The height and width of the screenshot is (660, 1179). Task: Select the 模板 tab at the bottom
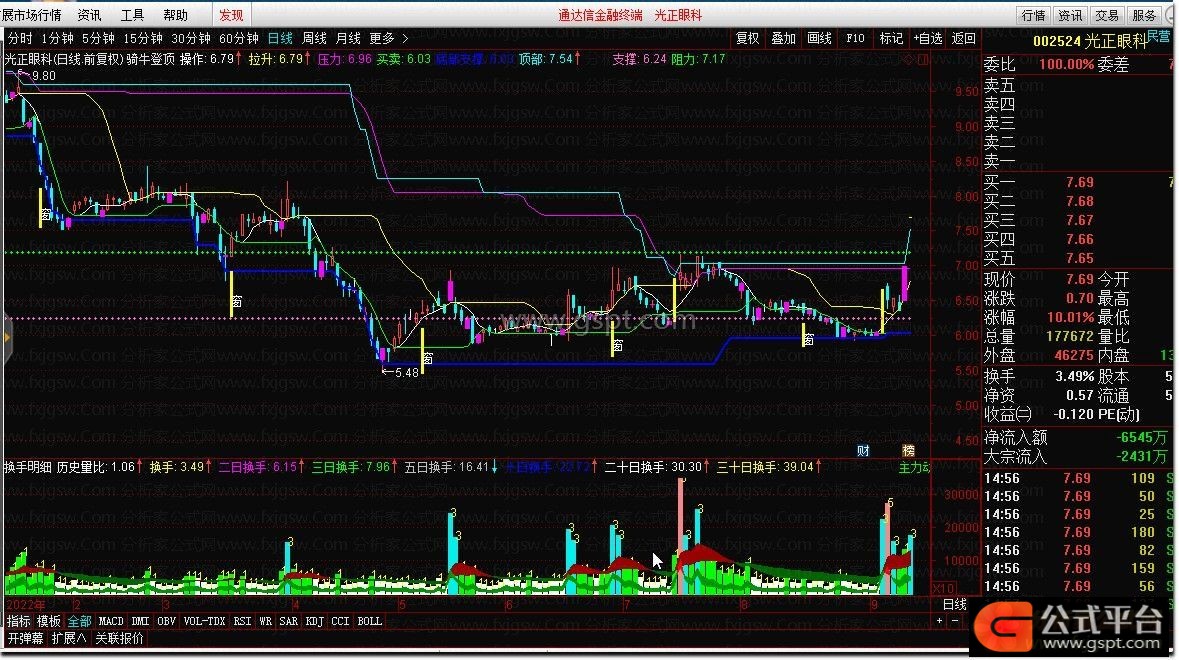[49, 621]
